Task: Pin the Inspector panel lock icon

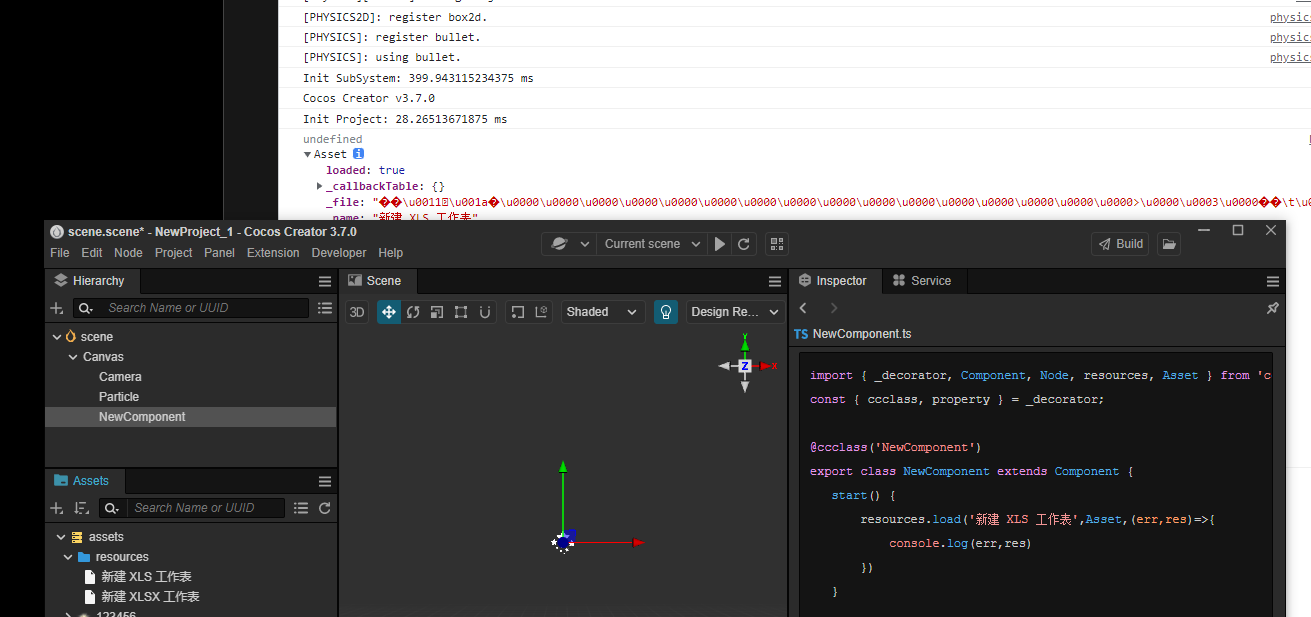Action: (1273, 308)
